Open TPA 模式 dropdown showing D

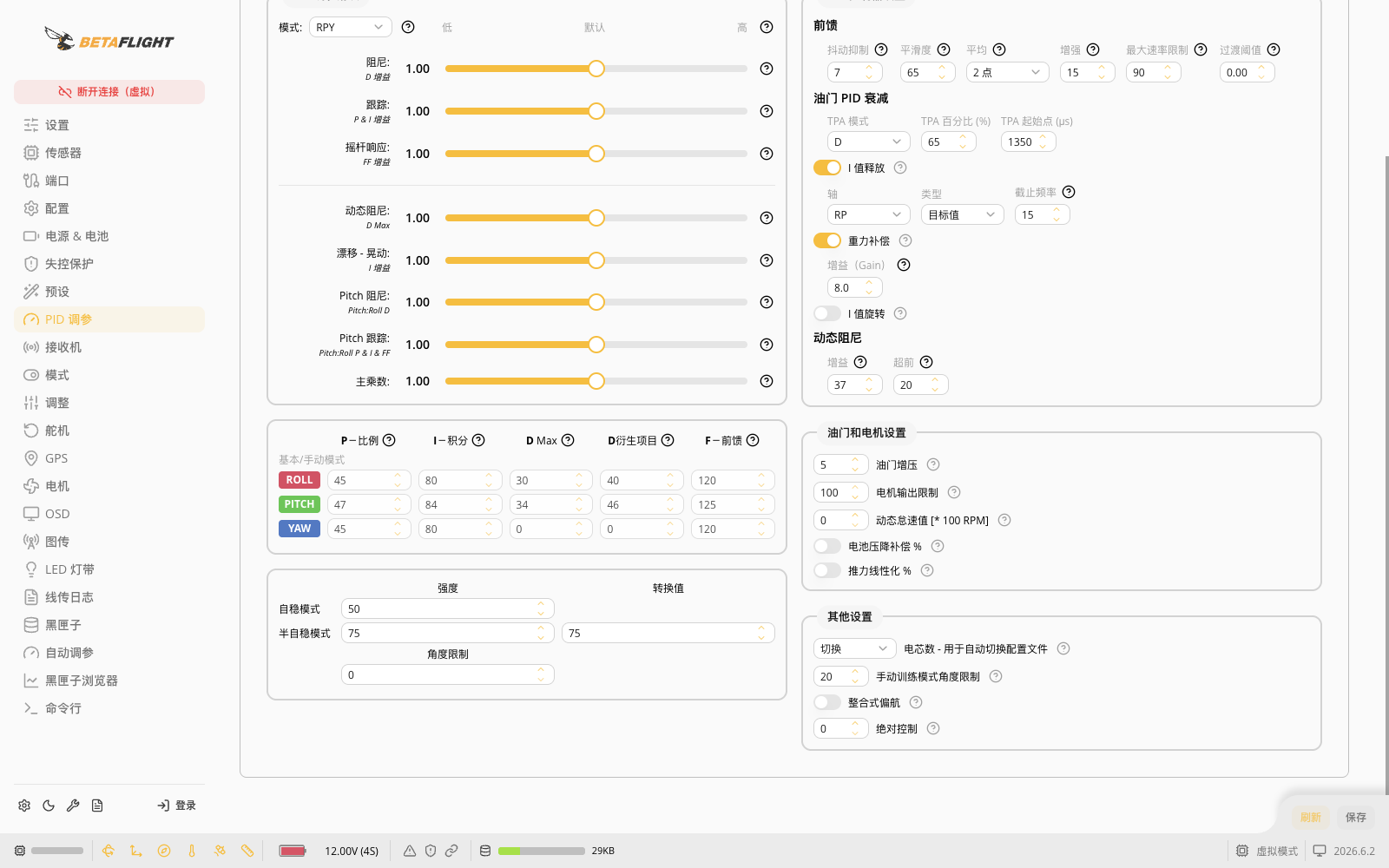(869, 141)
